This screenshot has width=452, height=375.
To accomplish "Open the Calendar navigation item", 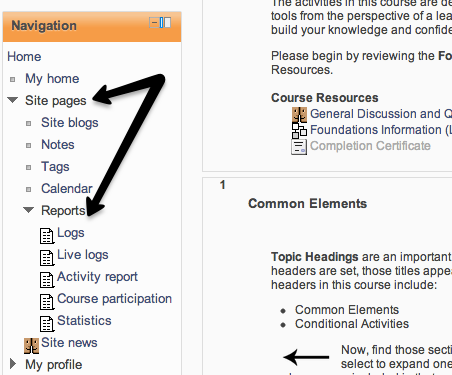I will click(x=67, y=189).
